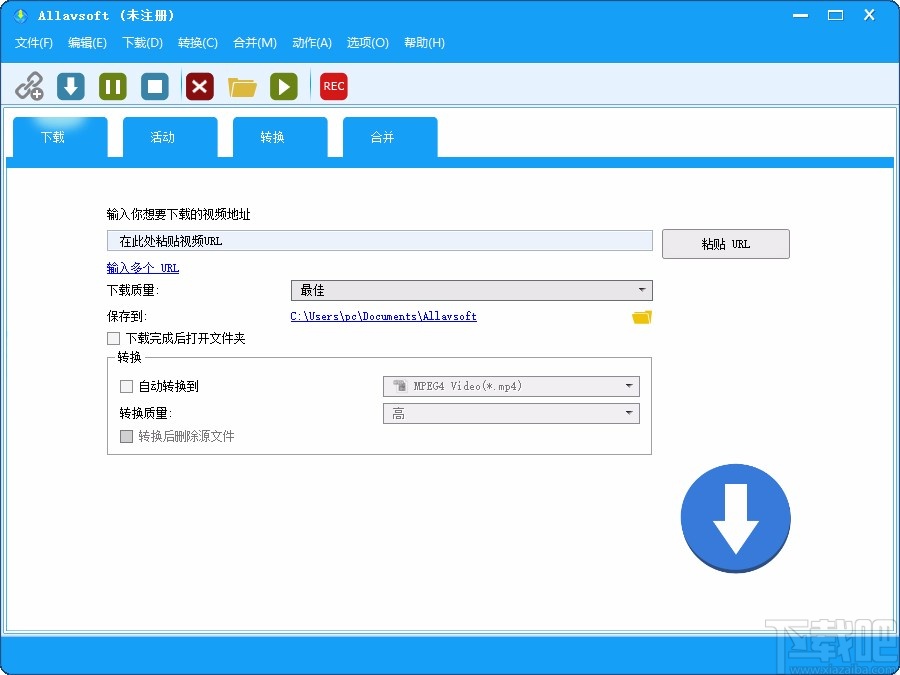The height and width of the screenshot is (675, 900).
Task: Click inside the video URL input box
Action: coord(380,240)
